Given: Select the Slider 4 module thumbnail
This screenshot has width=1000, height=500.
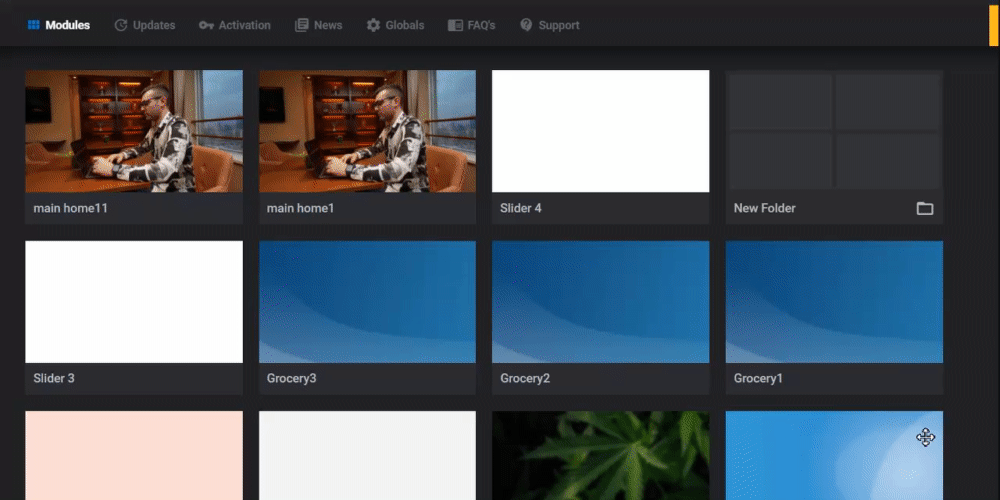Looking at the screenshot, I should pyautogui.click(x=601, y=131).
